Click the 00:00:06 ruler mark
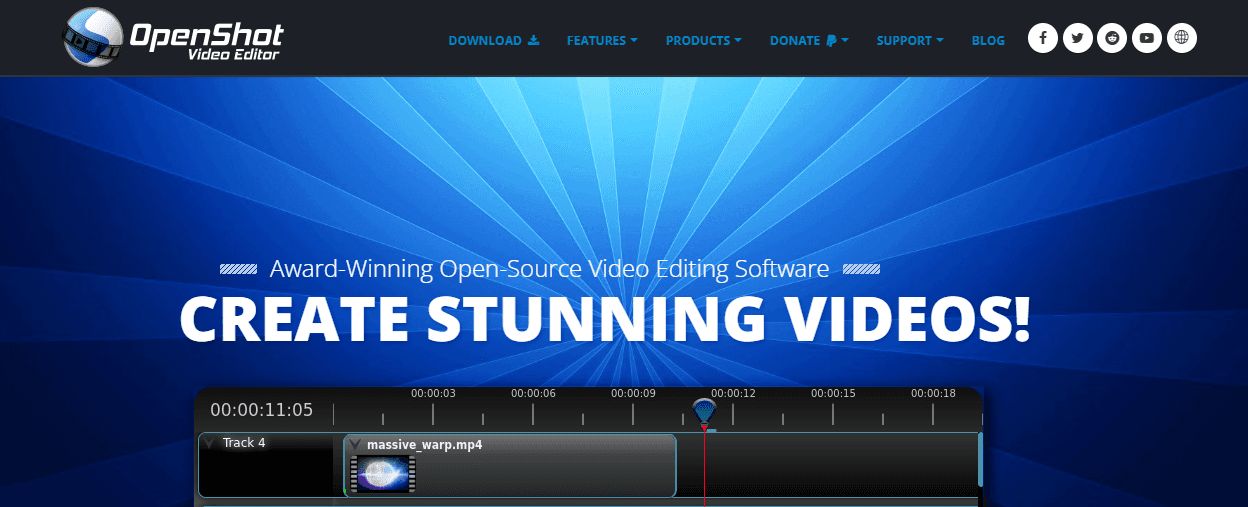 pos(533,393)
